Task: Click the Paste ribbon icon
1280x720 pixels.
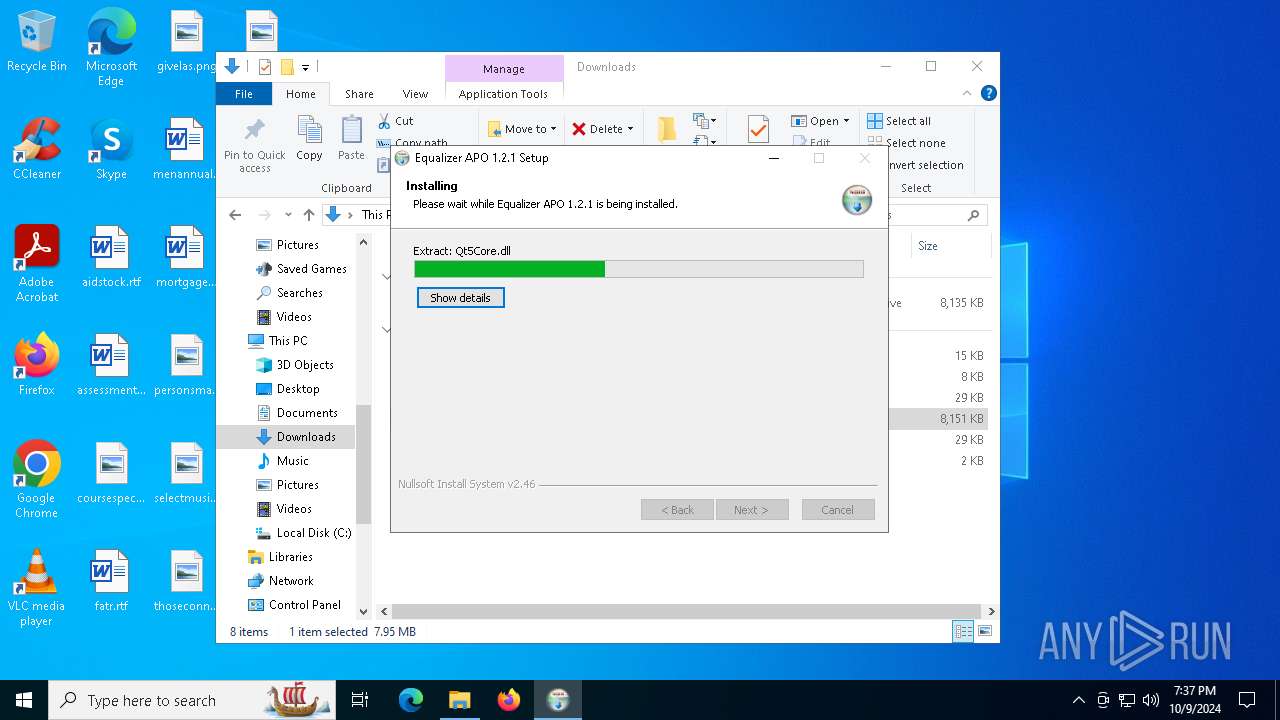Action: [x=351, y=138]
